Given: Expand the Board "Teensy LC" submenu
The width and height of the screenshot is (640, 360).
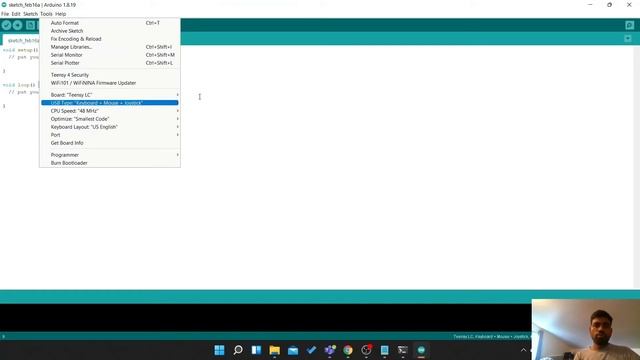Looking at the screenshot, I should pyautogui.click(x=110, y=95).
